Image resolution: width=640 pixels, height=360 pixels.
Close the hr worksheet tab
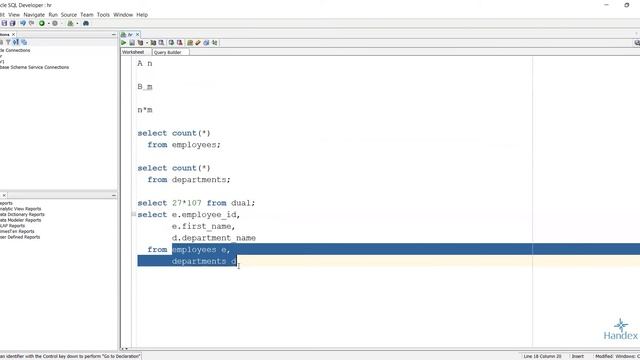138,35
